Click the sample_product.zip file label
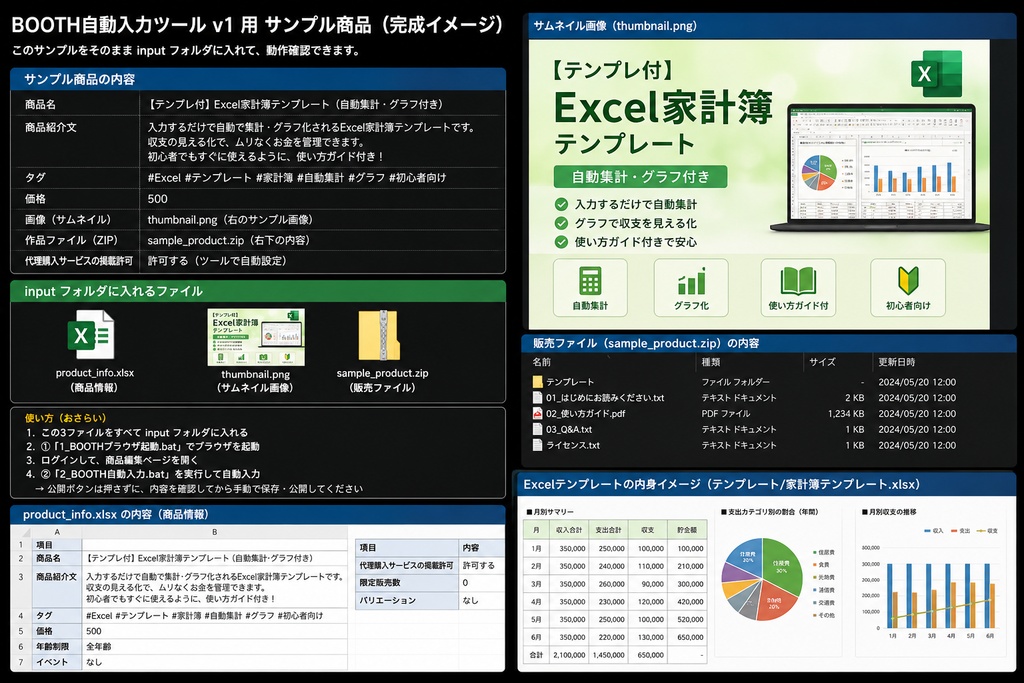The width and height of the screenshot is (1024, 683). (383, 373)
